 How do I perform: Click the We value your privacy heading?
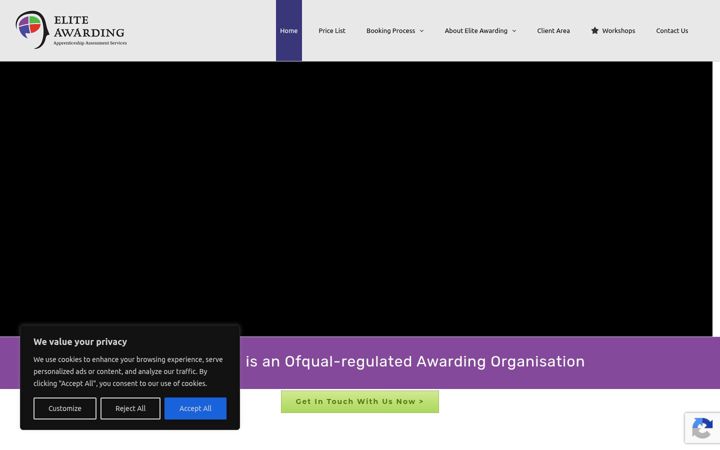[80, 342]
